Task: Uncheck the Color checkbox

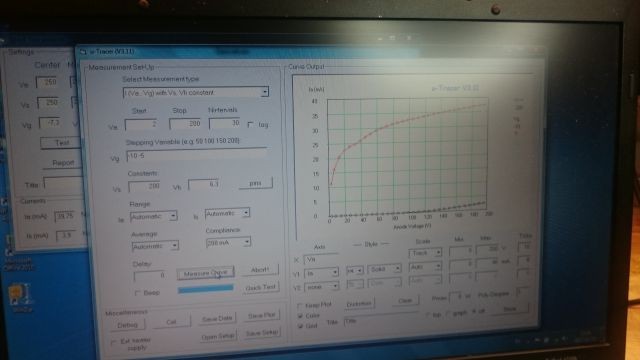Action: [x=300, y=316]
